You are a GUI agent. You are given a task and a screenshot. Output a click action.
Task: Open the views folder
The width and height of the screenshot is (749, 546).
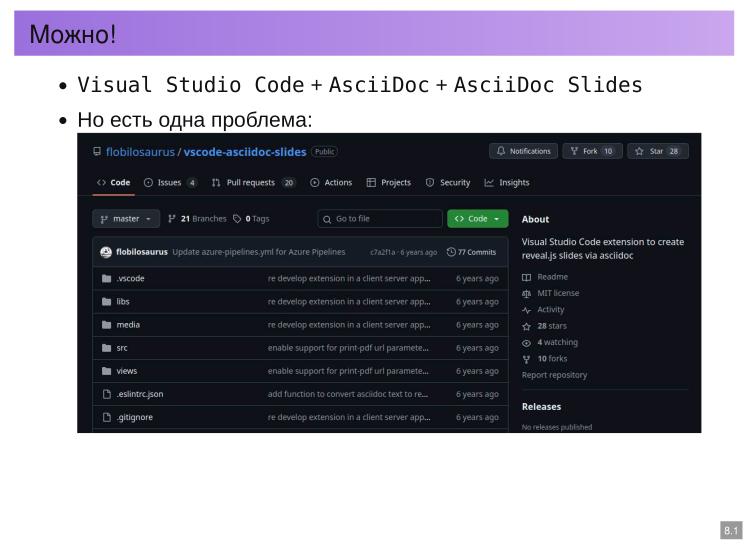[127, 371]
